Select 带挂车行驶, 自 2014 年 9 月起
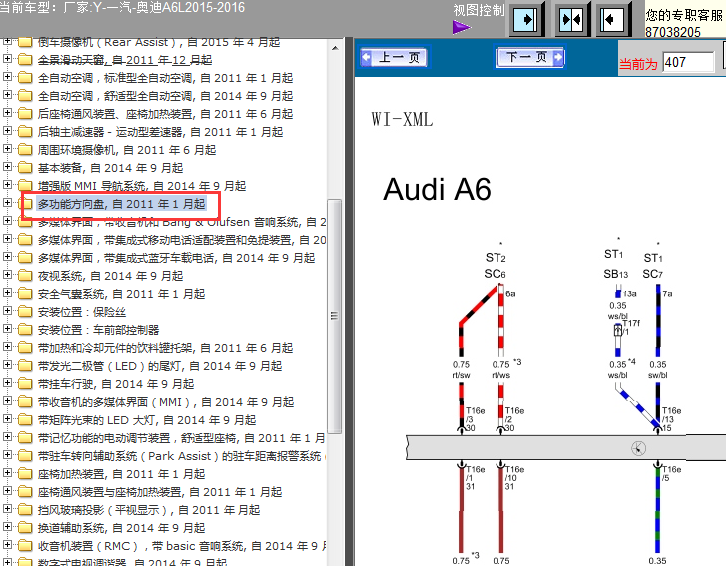This screenshot has width=726, height=566. (116, 384)
